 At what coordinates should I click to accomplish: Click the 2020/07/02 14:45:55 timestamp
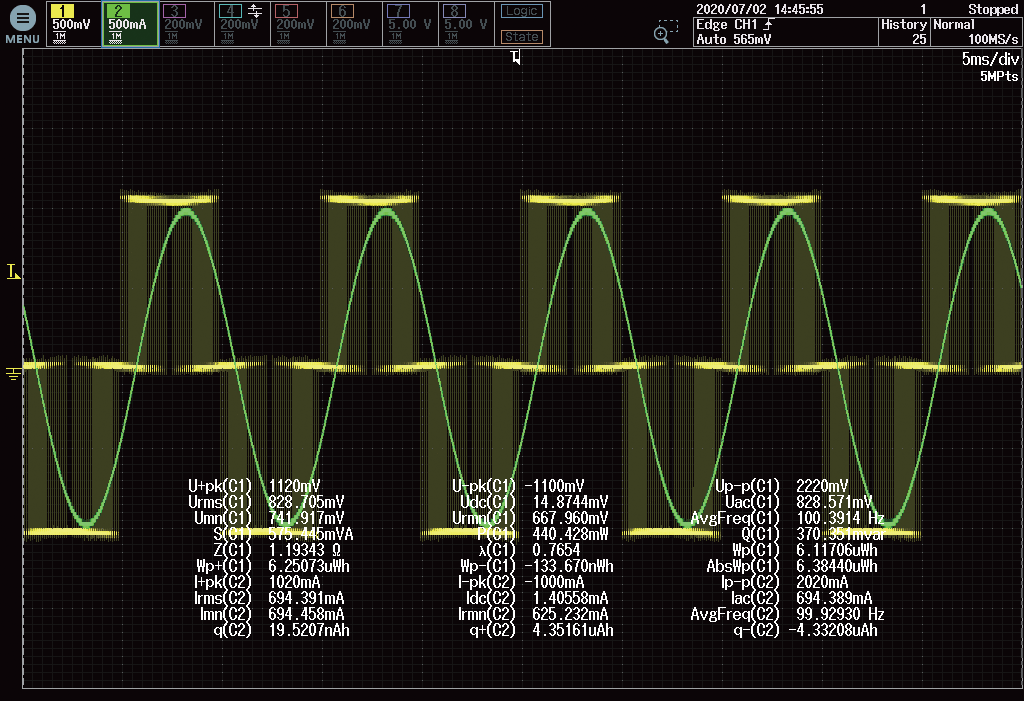coord(760,9)
